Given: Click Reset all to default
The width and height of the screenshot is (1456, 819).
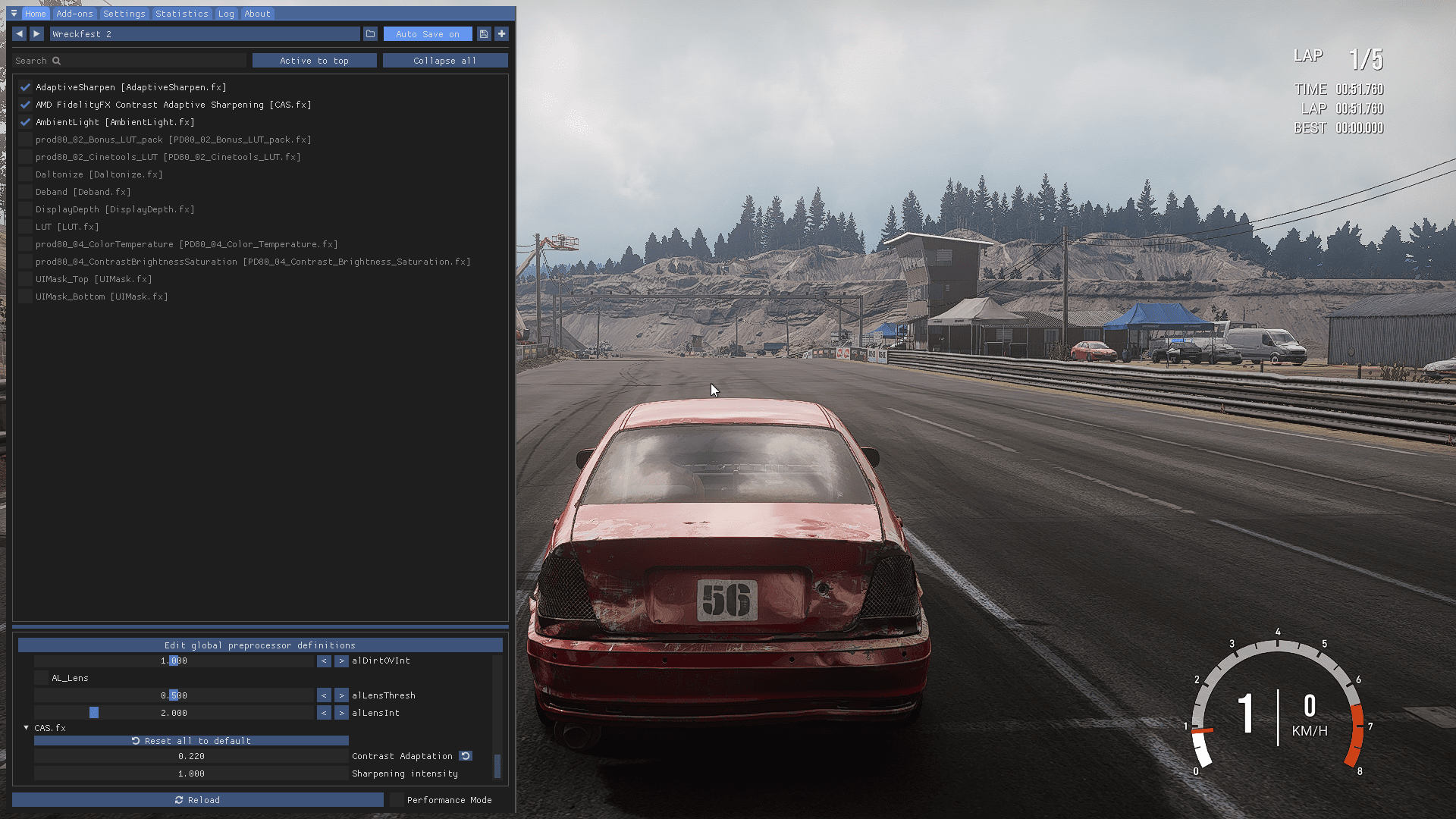Looking at the screenshot, I should pos(191,741).
